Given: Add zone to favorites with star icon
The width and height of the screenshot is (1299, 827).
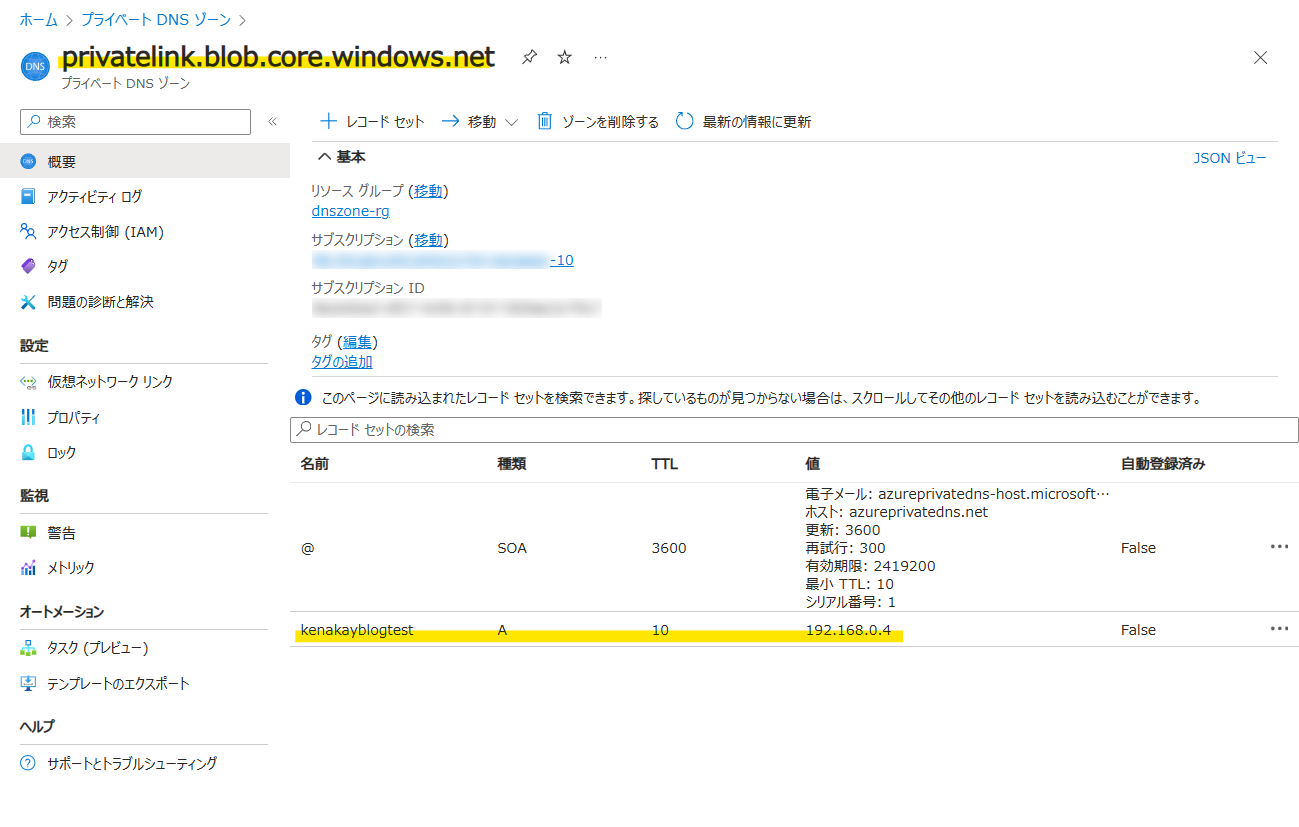Looking at the screenshot, I should [x=564, y=58].
